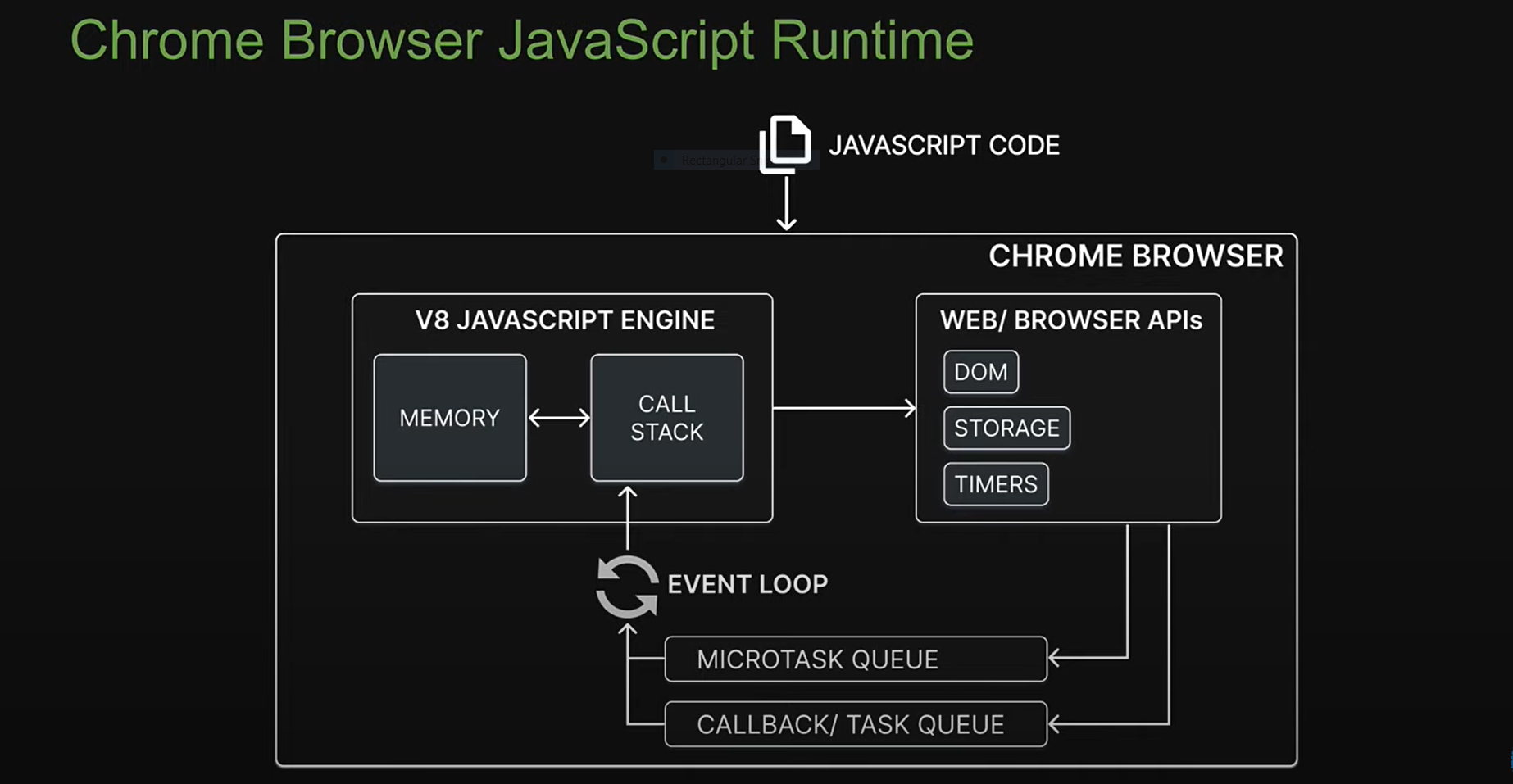Click the 'JAVASCRIPT CODE' text
The width and height of the screenshot is (1513, 784).
pos(944,146)
